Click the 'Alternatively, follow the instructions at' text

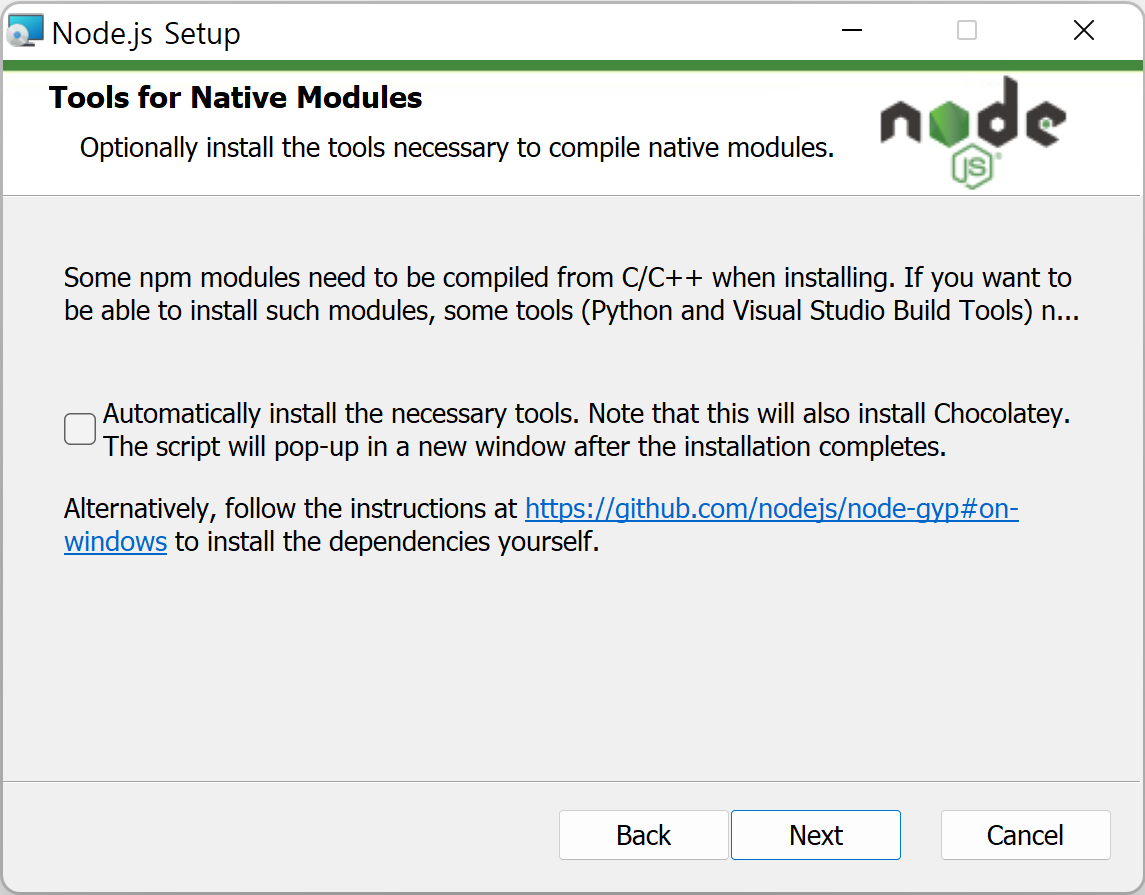point(291,509)
